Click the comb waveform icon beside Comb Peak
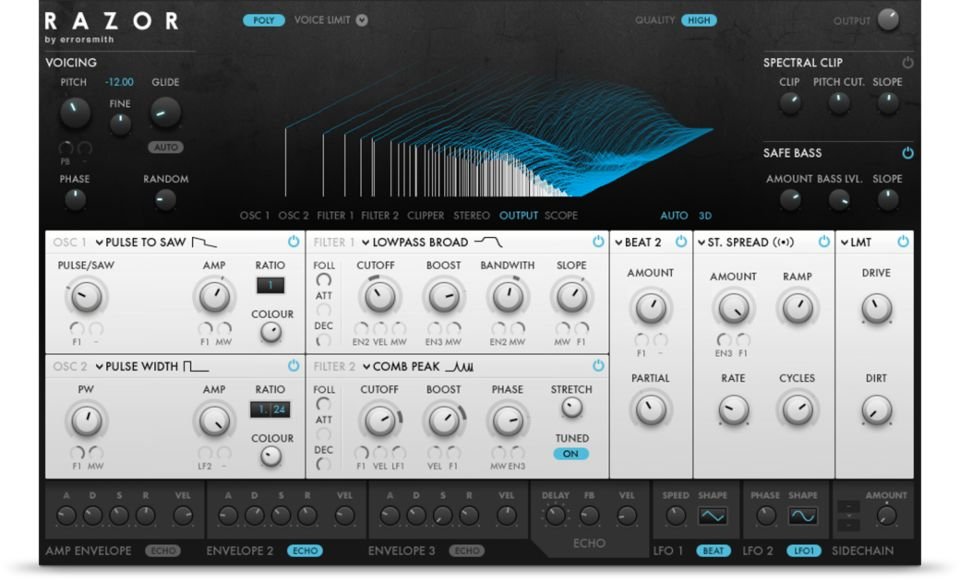The width and height of the screenshot is (960, 580). 460,366
